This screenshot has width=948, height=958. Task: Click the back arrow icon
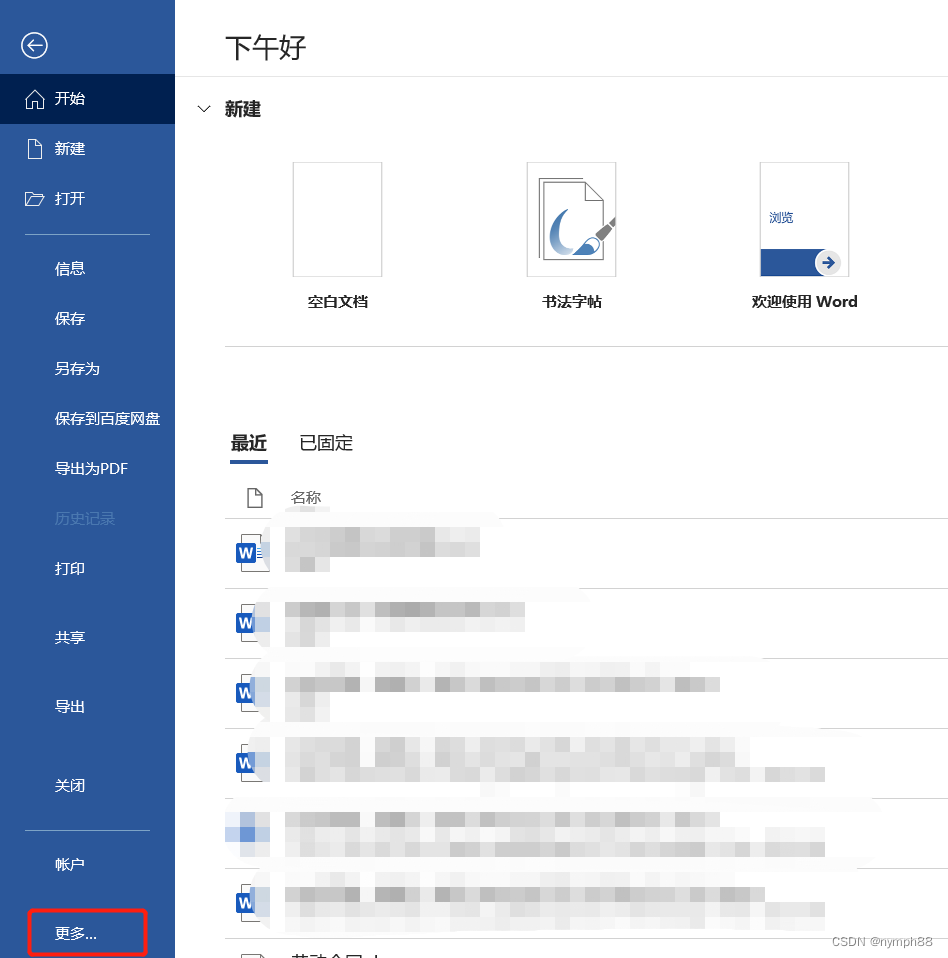pos(34,45)
